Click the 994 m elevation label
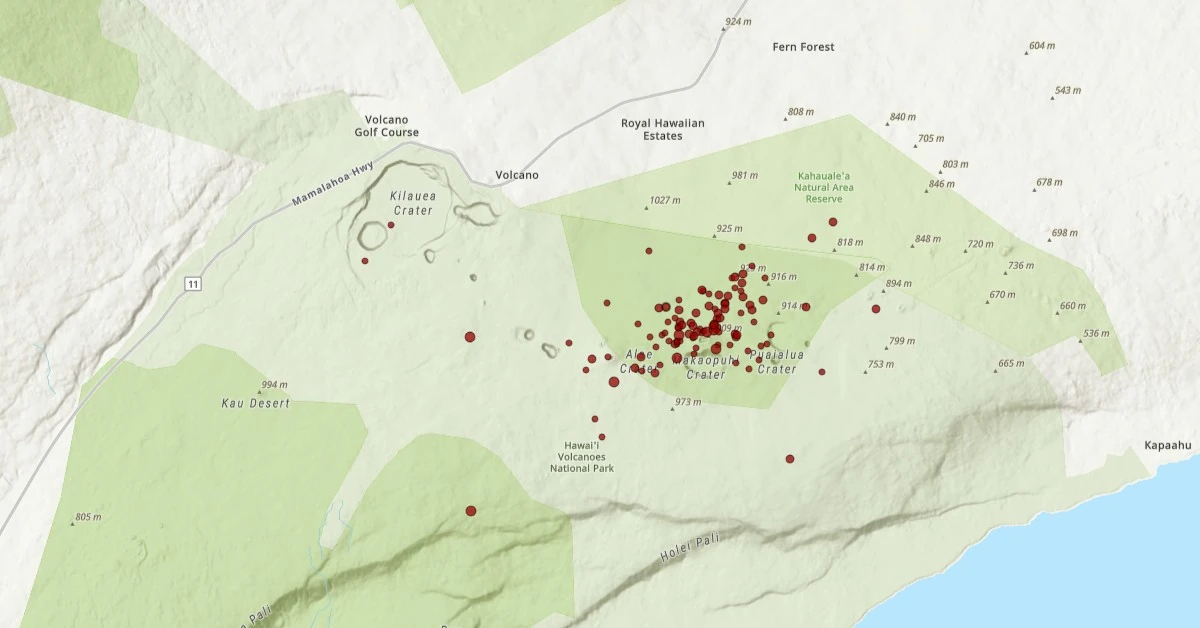1200x628 pixels. tap(274, 385)
